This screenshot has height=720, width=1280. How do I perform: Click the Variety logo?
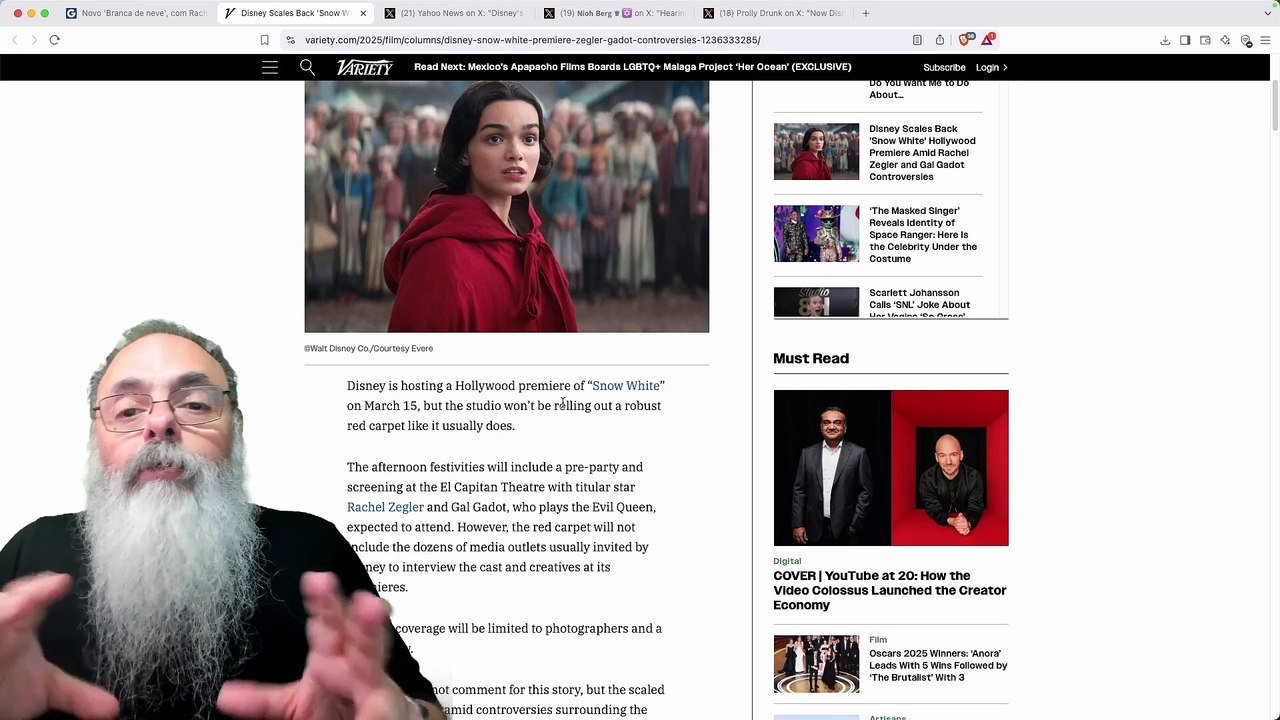pyautogui.click(x=364, y=67)
